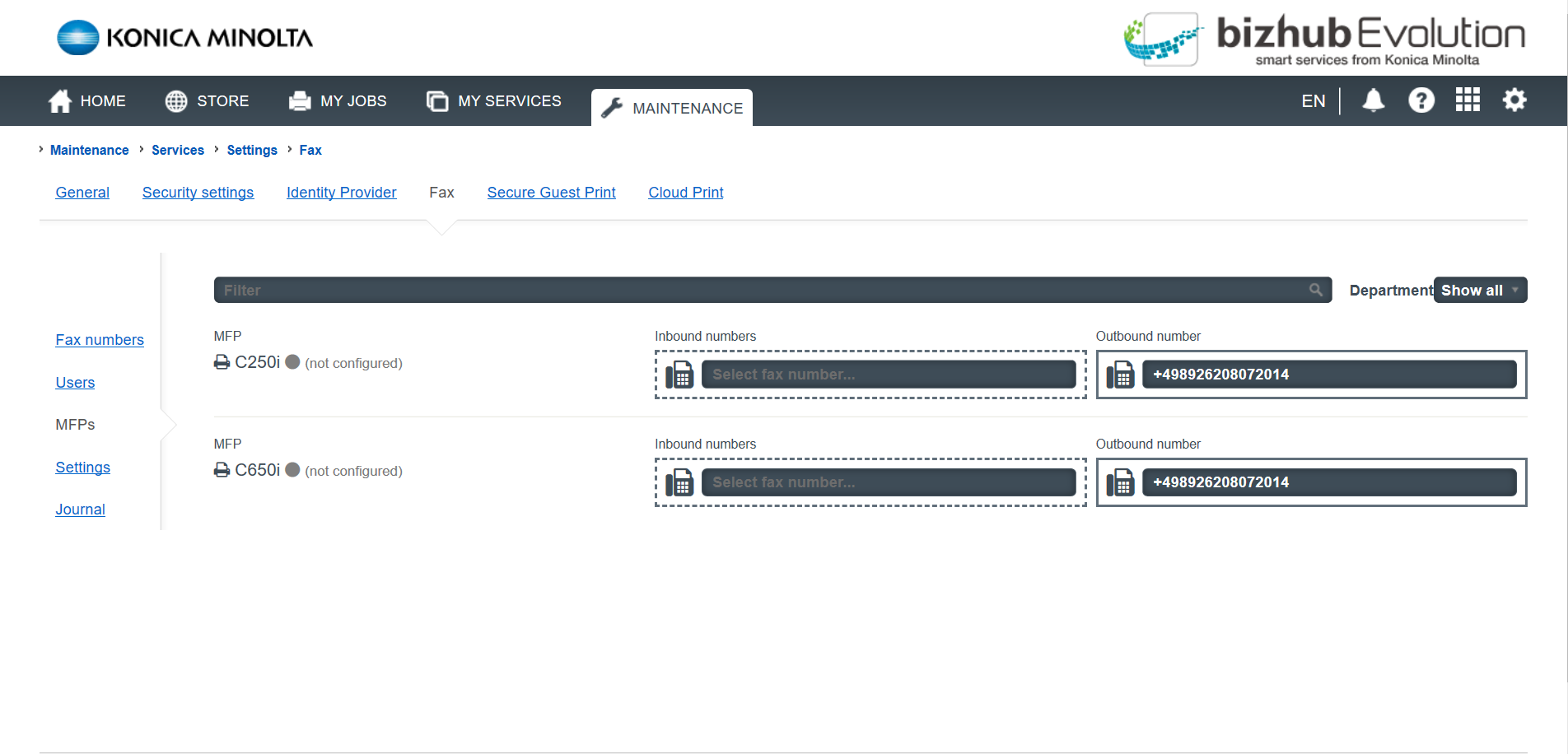Click the Fax breadcrumb link
The width and height of the screenshot is (1568, 754).
pyautogui.click(x=310, y=150)
